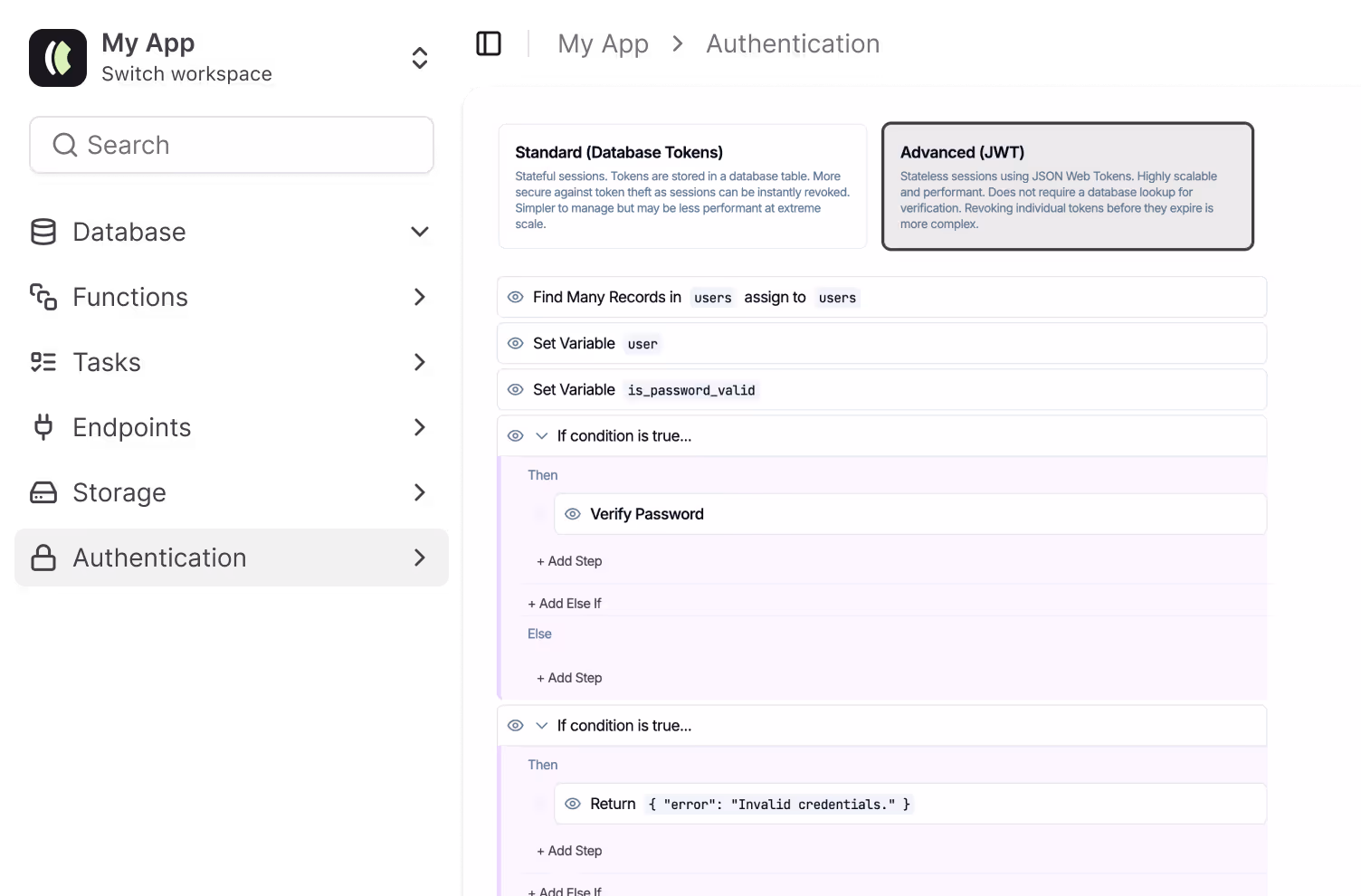1361x896 pixels.
Task: Expand the Authentication section chevron
Action: coord(420,558)
